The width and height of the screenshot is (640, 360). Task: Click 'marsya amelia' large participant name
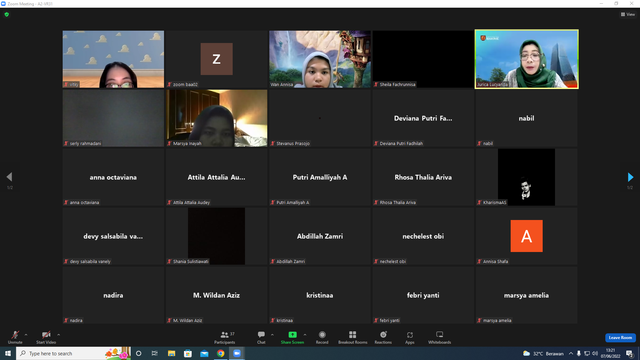point(526,295)
